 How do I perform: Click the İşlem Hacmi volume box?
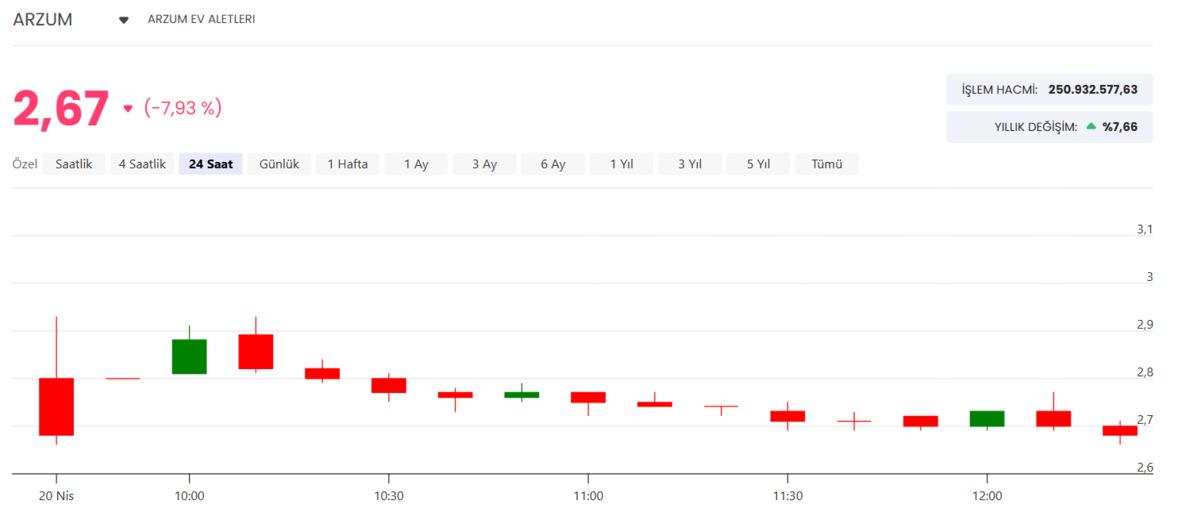tap(1049, 90)
